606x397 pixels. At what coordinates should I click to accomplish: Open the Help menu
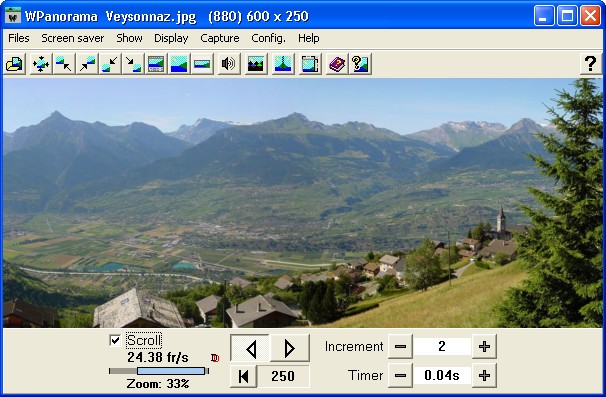point(308,38)
